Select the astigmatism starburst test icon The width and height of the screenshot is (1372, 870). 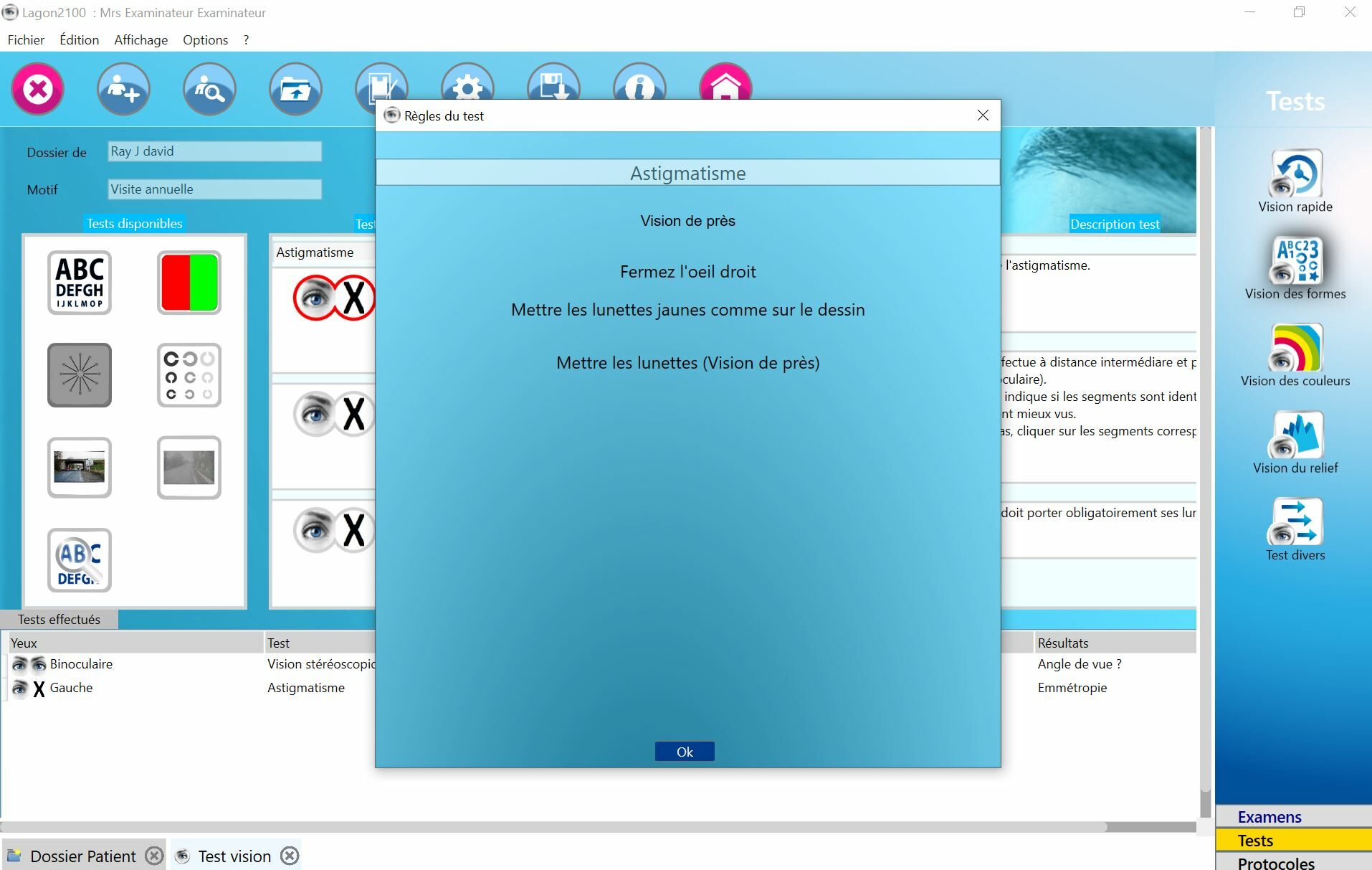[80, 375]
